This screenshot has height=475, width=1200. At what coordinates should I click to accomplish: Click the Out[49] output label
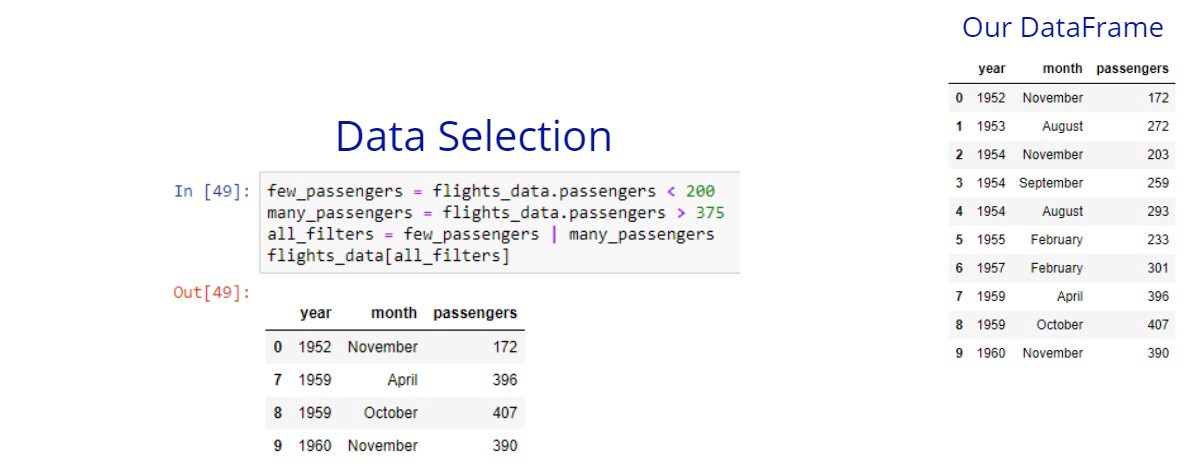pos(212,292)
